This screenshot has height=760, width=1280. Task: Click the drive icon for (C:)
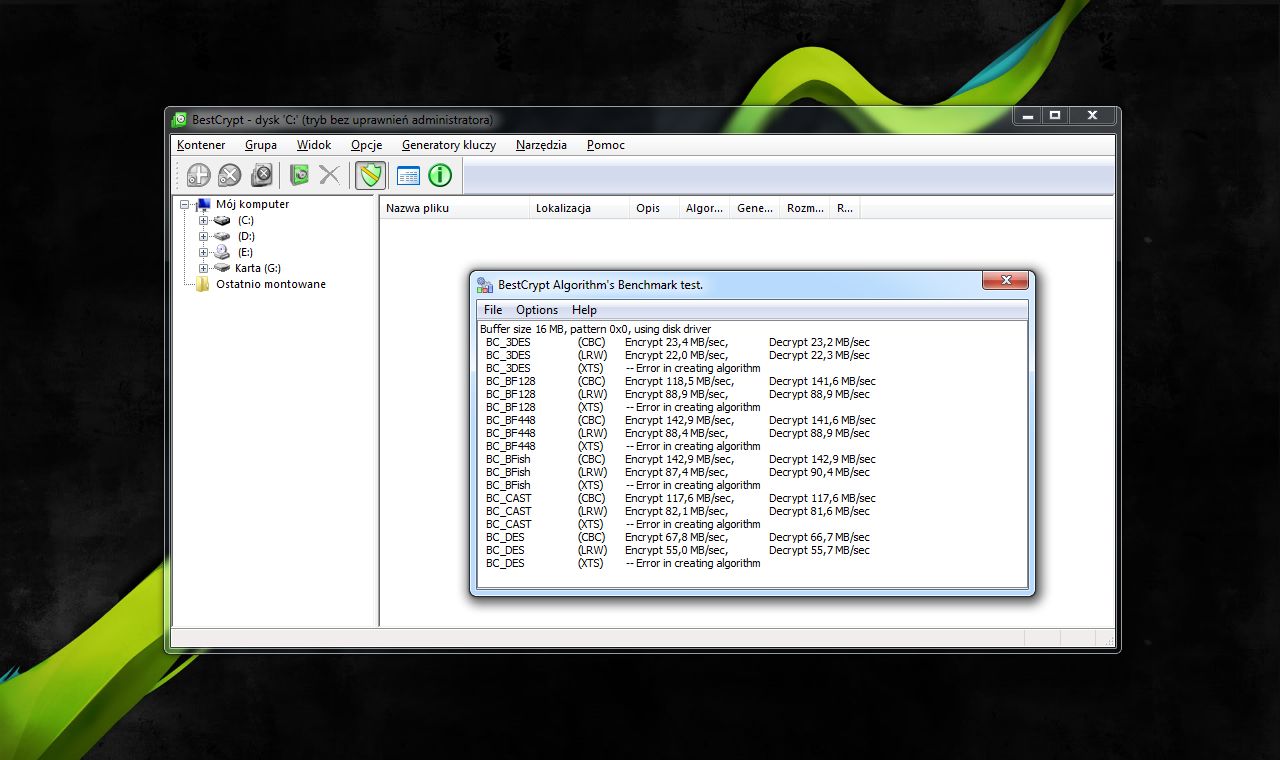click(222, 220)
